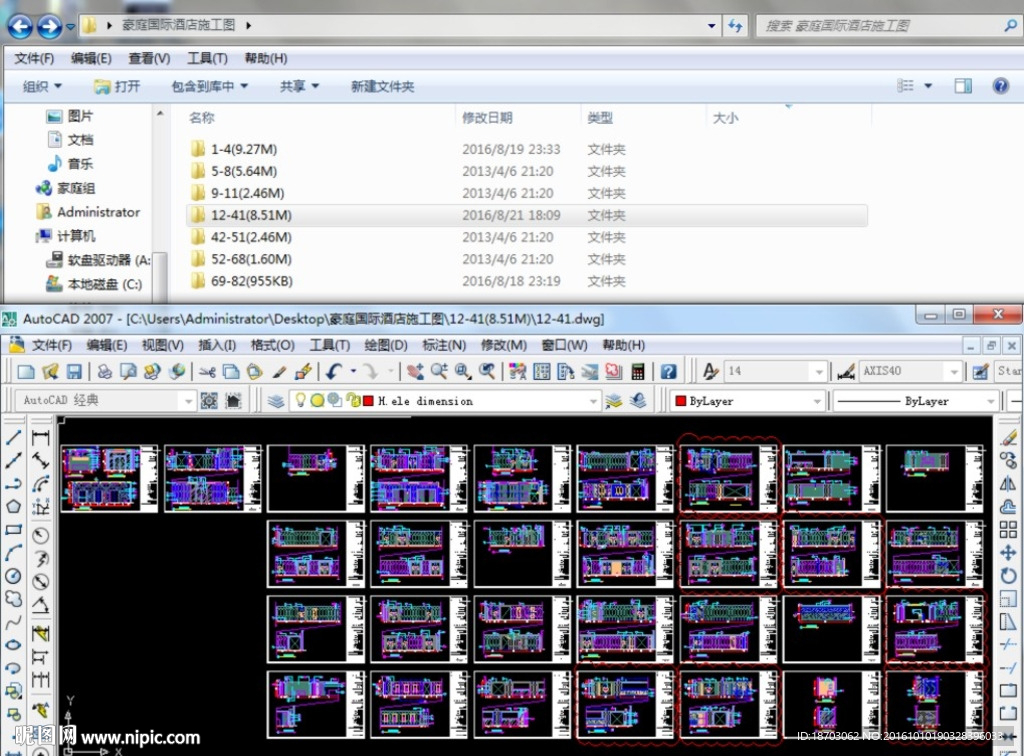
Task: Click the Explorer back navigation button
Action: point(20,26)
